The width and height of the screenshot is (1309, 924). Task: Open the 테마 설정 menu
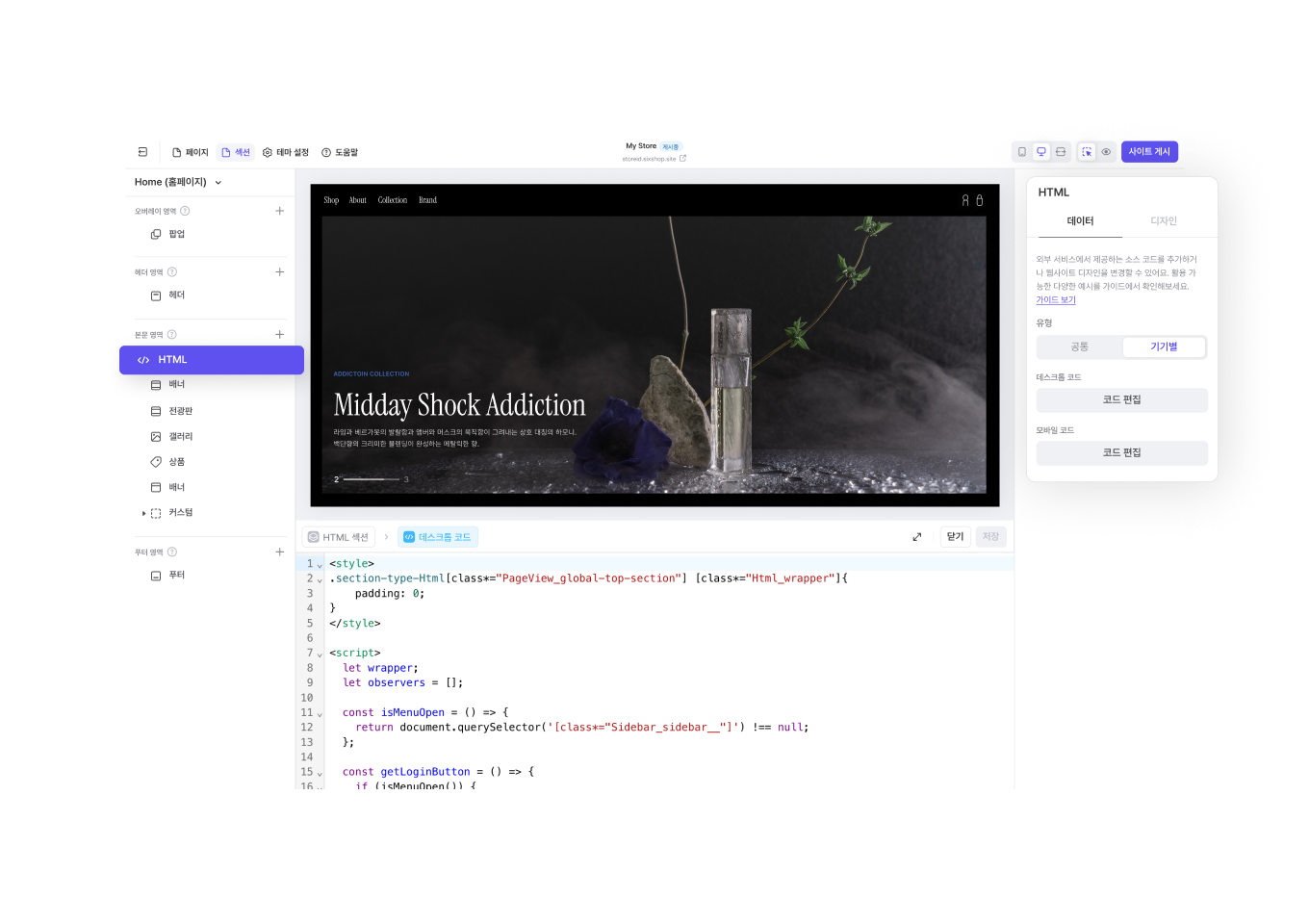[x=286, y=152]
